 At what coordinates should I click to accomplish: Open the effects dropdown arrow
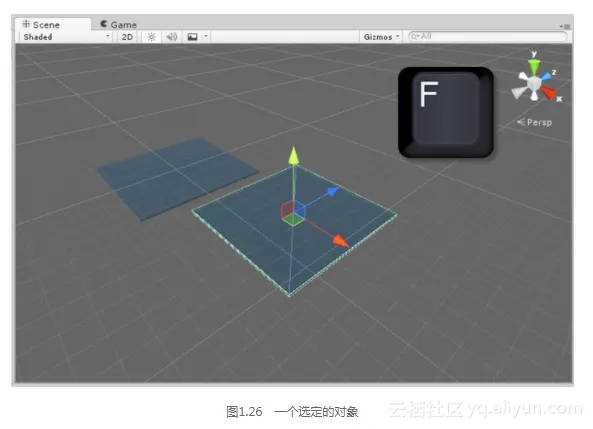[206, 37]
